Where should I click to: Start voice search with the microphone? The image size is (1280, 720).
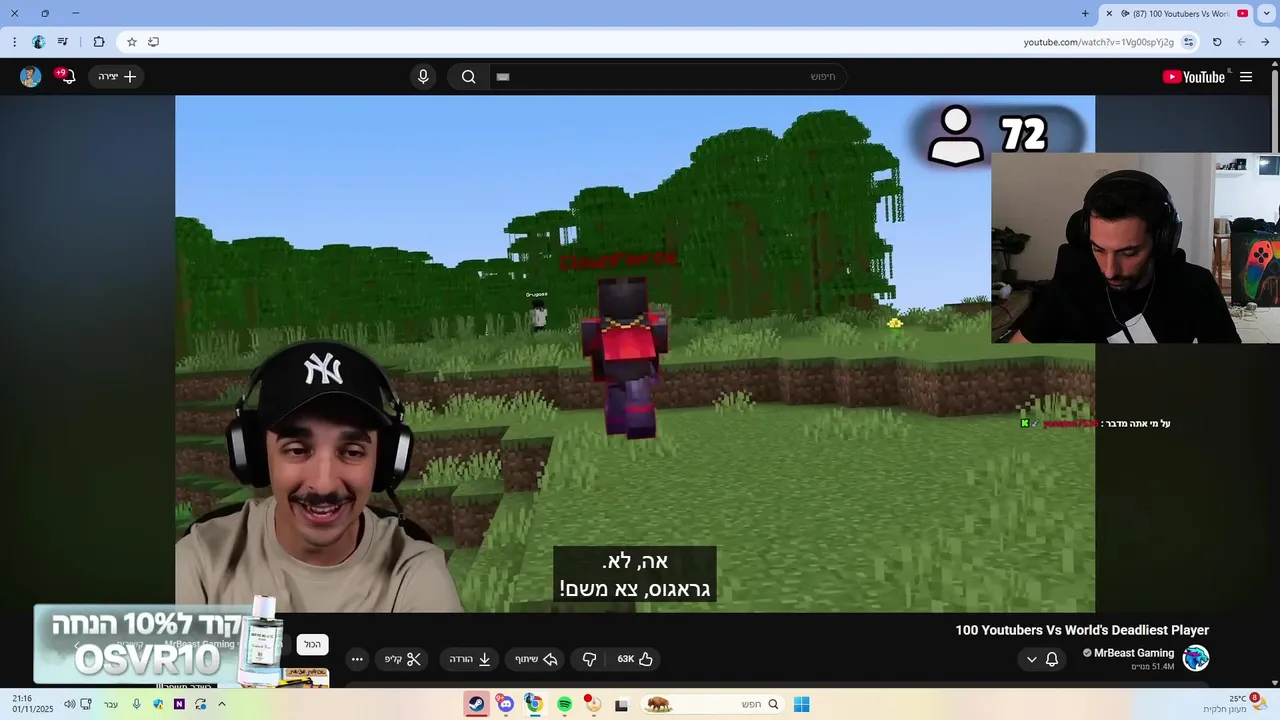(x=423, y=77)
